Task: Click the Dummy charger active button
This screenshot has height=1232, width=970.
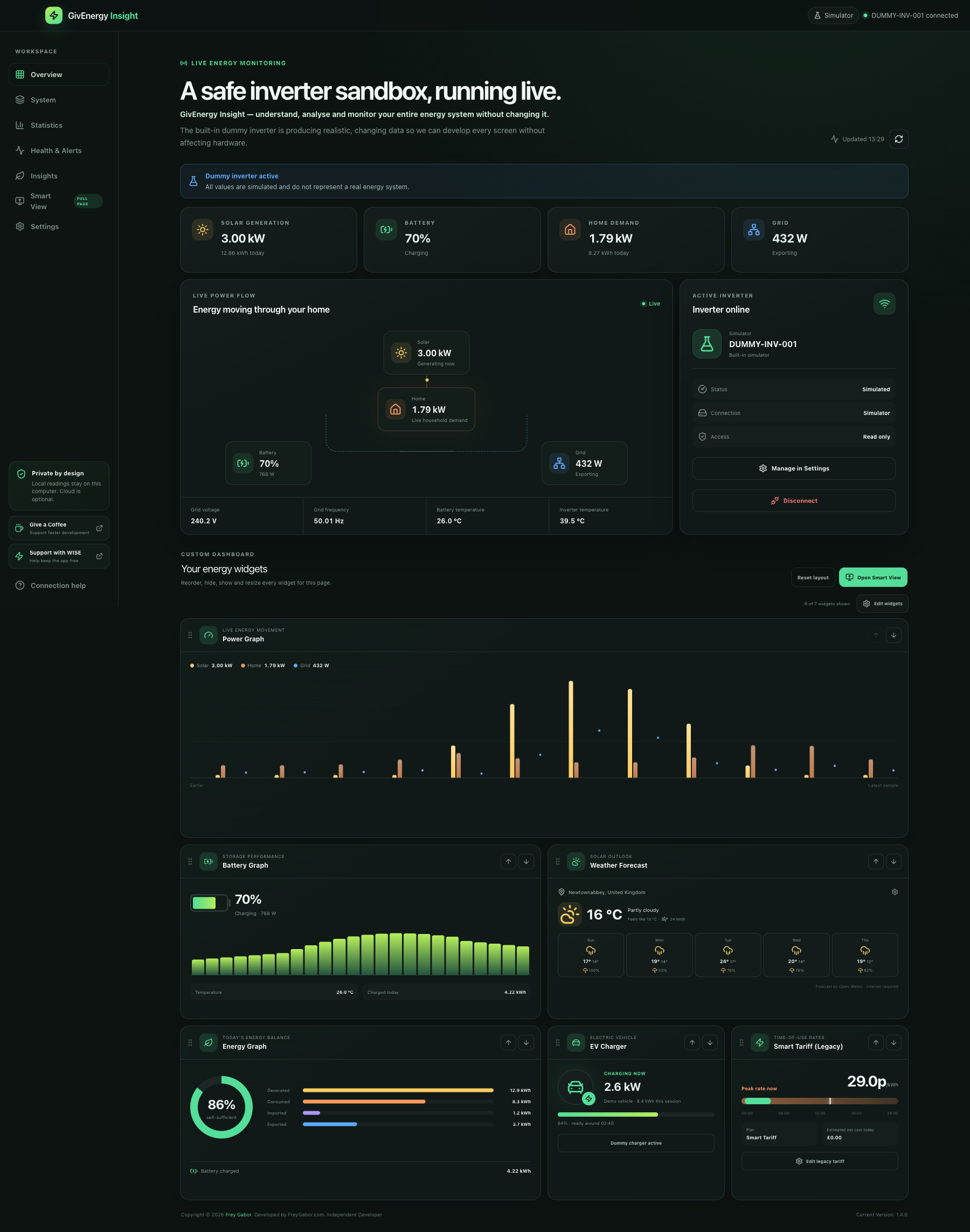Action: click(636, 1143)
